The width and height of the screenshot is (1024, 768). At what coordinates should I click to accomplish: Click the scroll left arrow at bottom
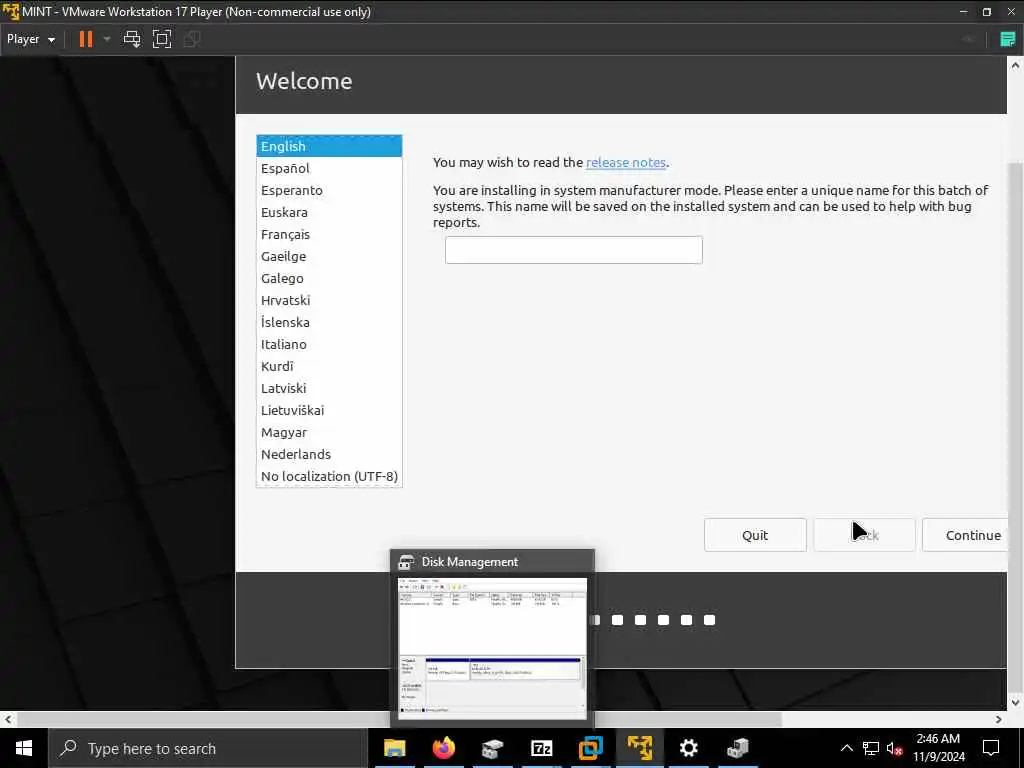click(8, 719)
